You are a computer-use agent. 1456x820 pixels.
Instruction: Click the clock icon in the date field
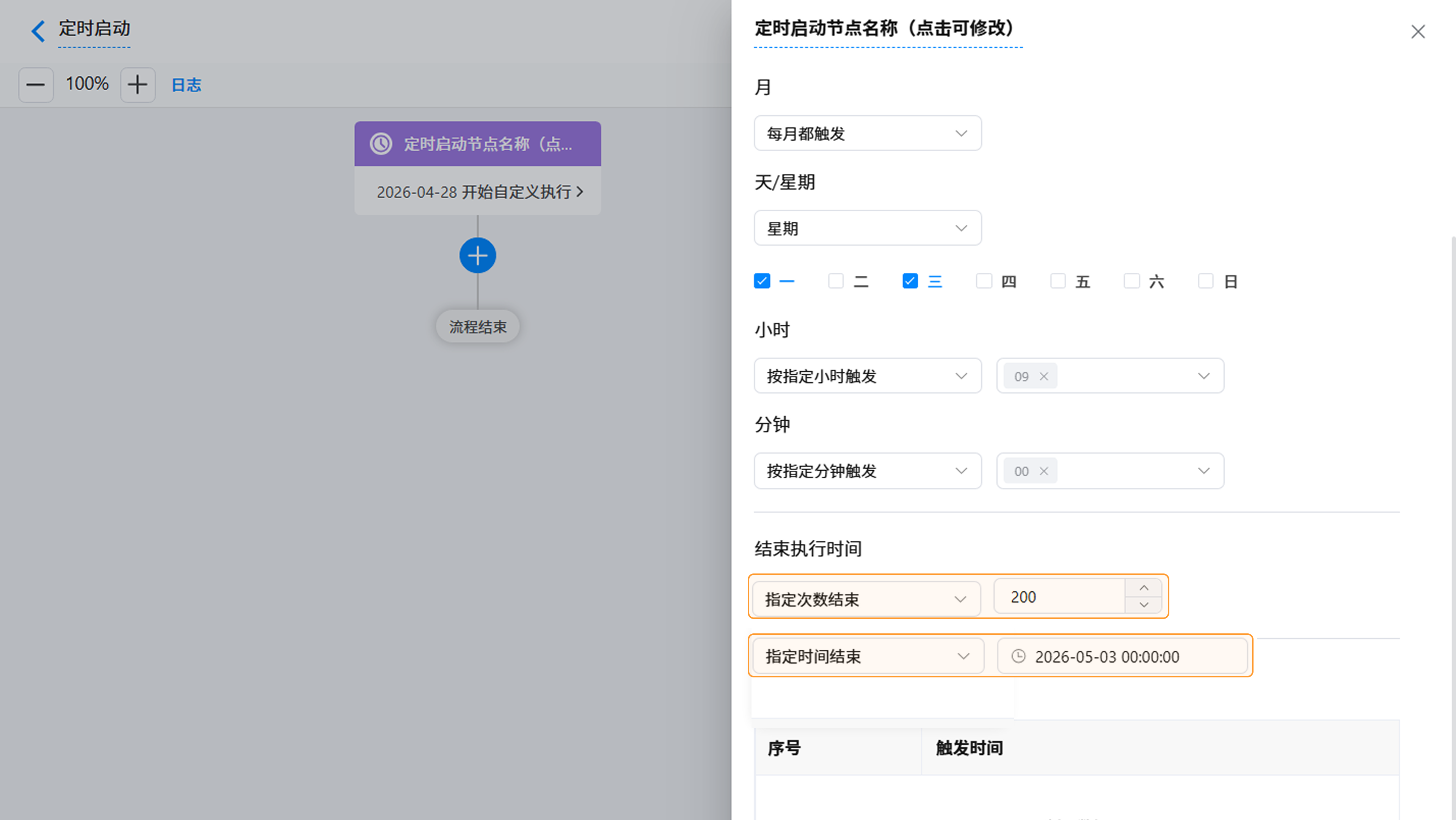[x=1018, y=656]
